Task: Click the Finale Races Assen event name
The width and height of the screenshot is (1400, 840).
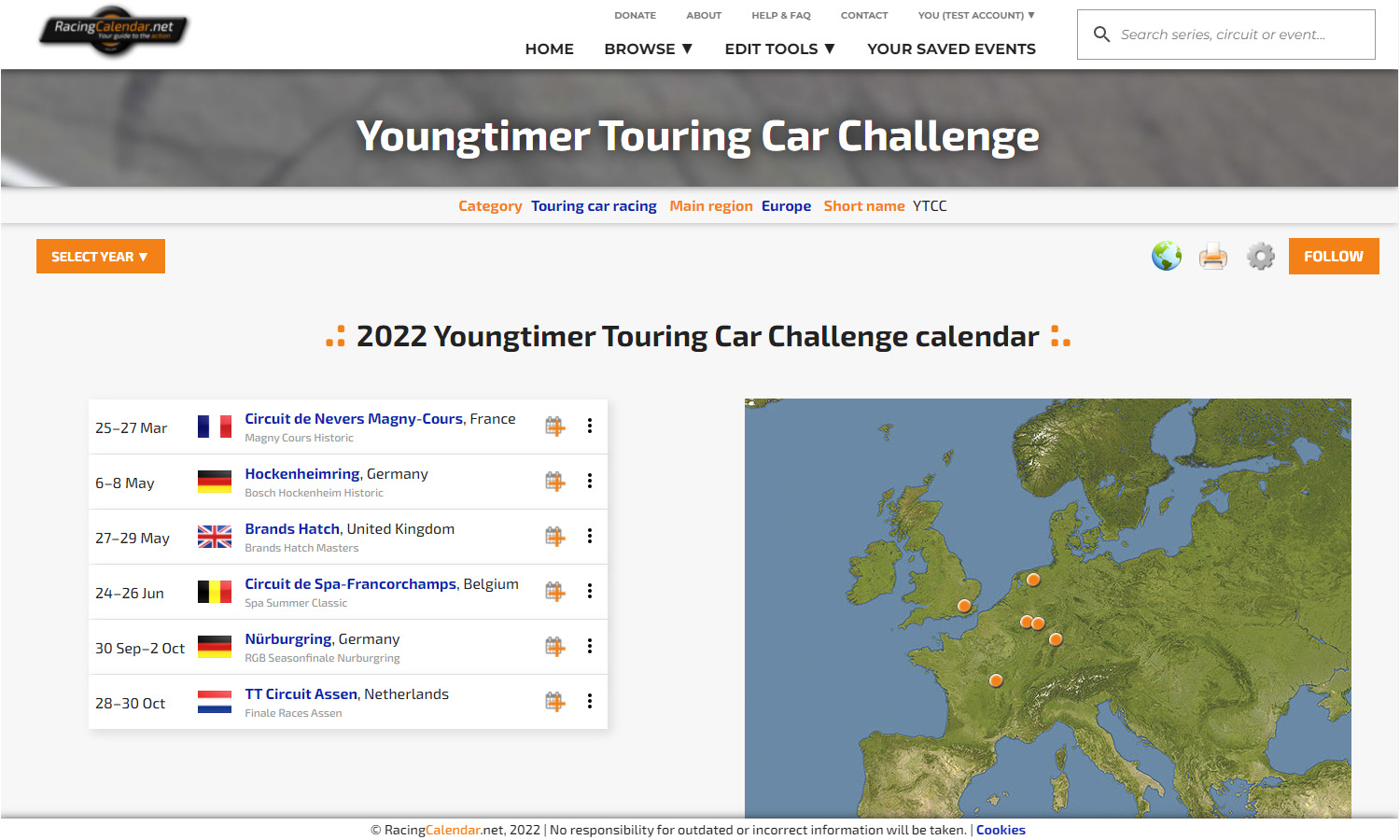Action: click(x=293, y=713)
